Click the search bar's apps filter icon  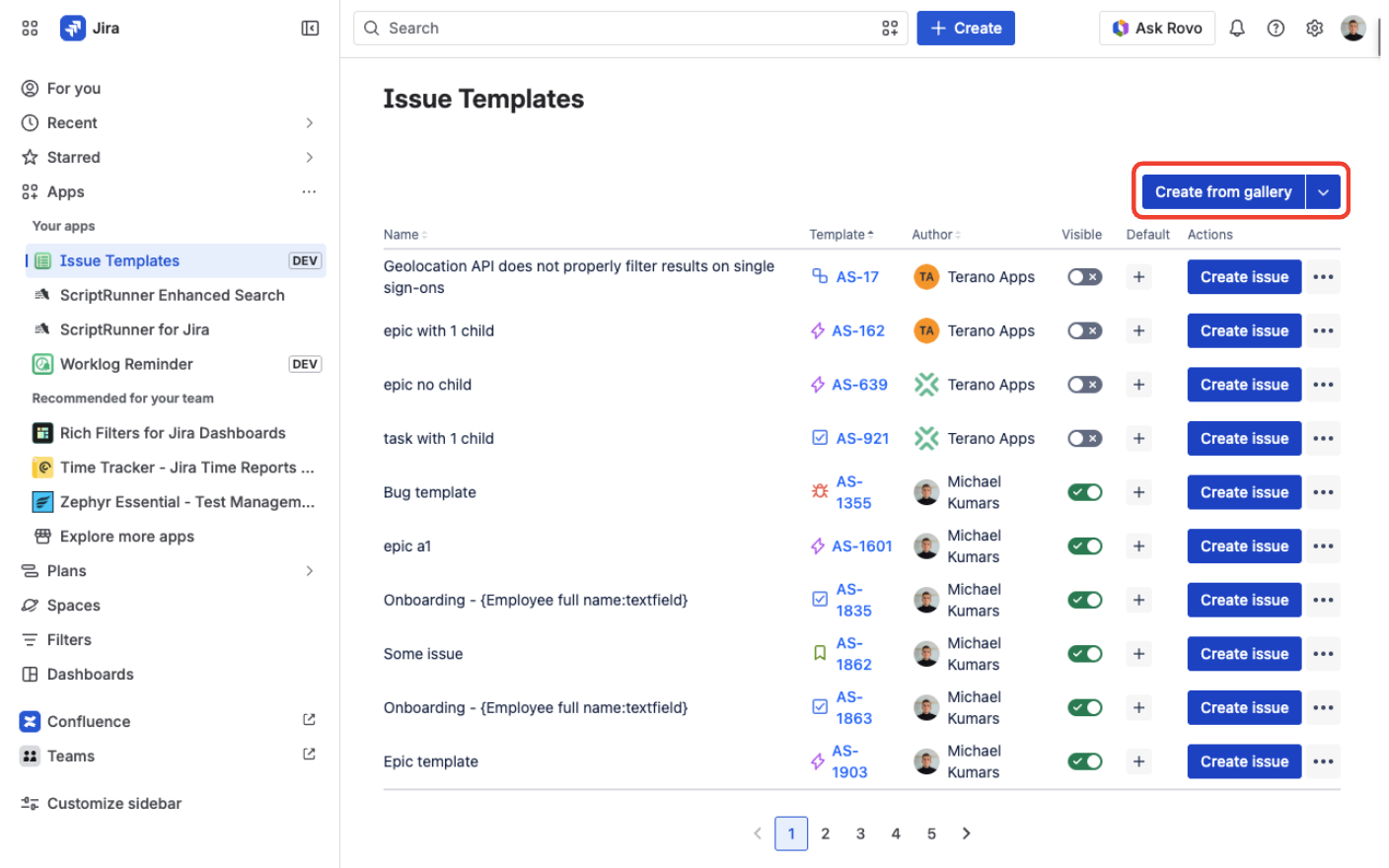point(890,29)
